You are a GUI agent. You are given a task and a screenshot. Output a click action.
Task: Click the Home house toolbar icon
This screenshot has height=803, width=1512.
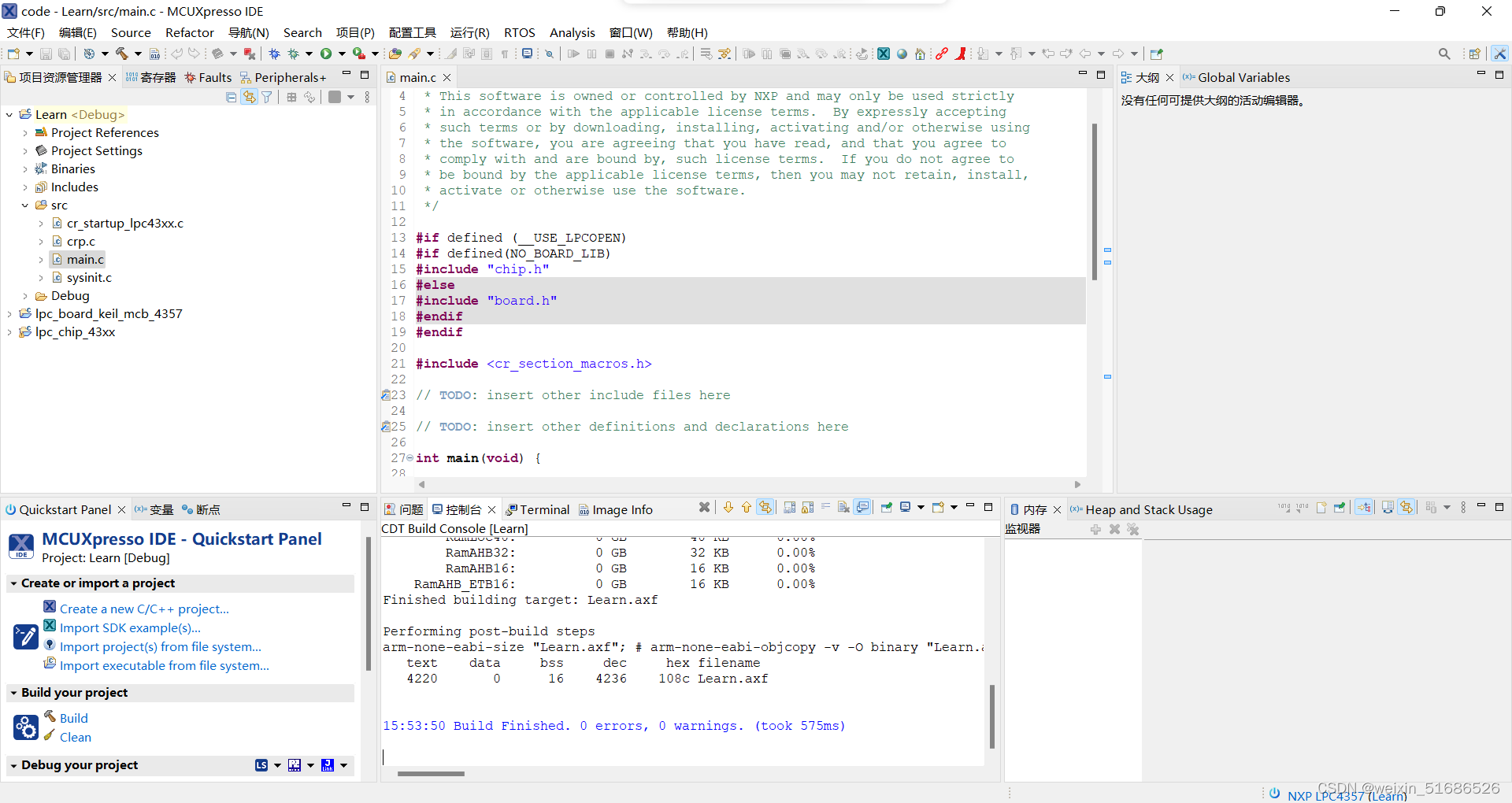pyautogui.click(x=920, y=54)
